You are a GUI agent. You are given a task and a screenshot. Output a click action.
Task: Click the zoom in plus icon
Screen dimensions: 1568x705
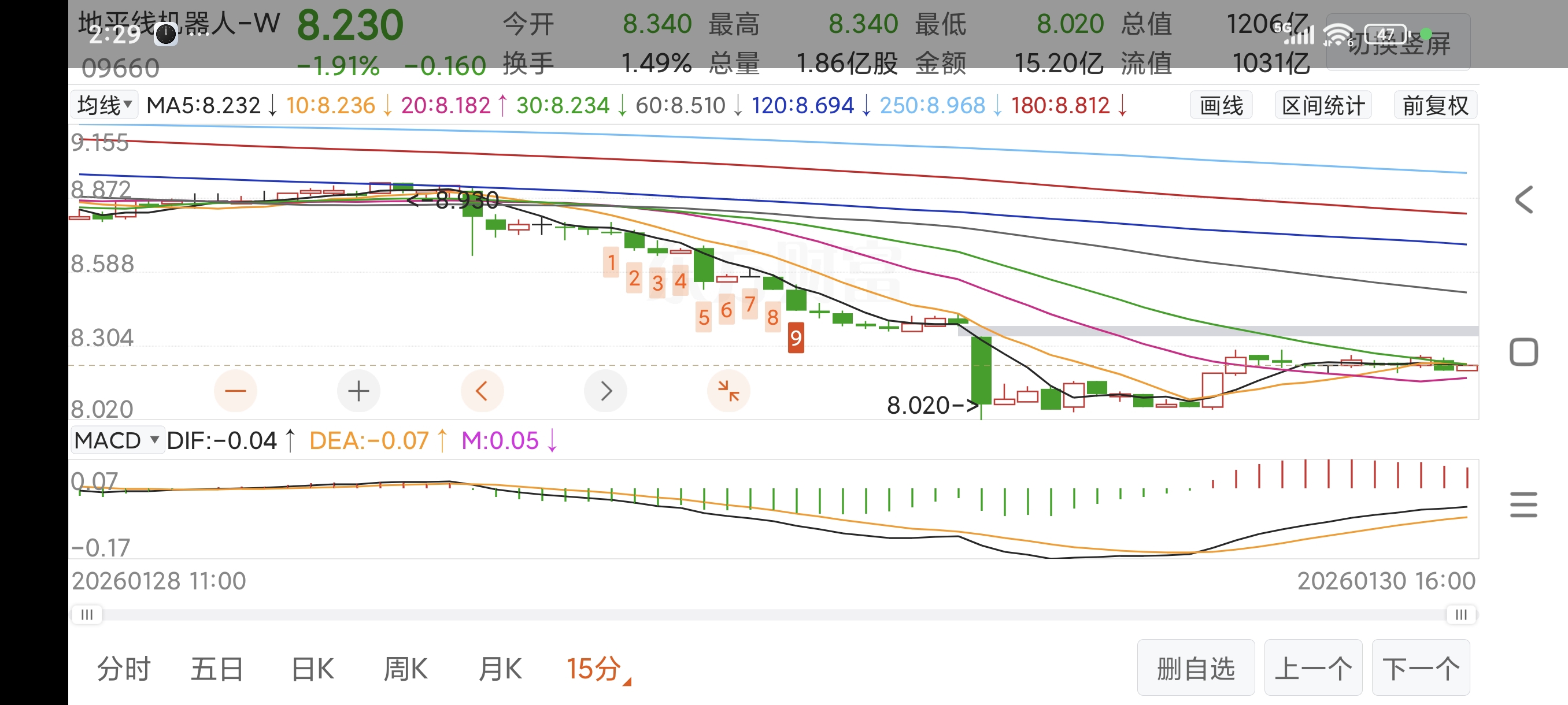(358, 391)
